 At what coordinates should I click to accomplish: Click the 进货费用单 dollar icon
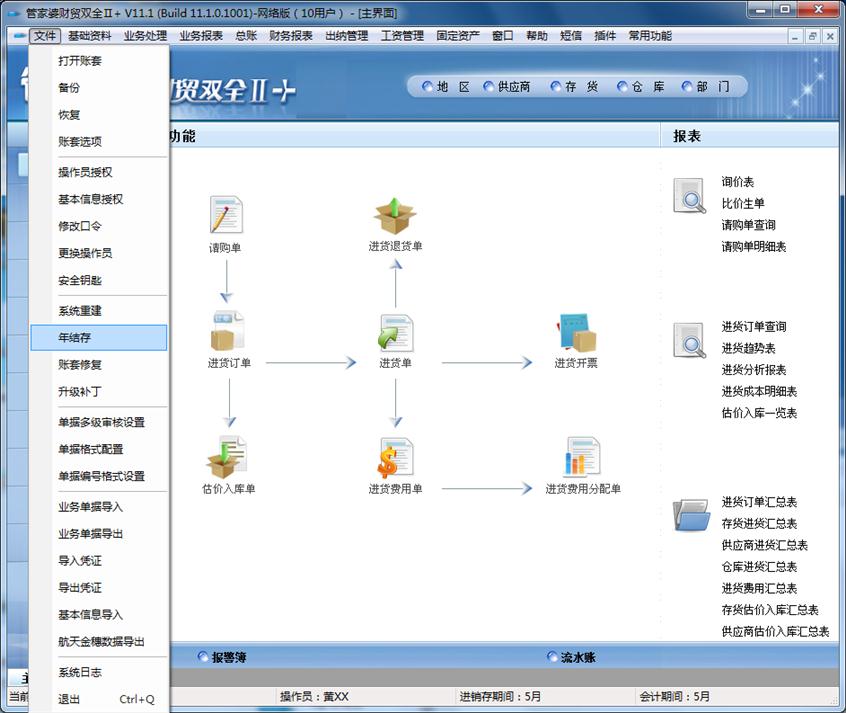click(395, 457)
